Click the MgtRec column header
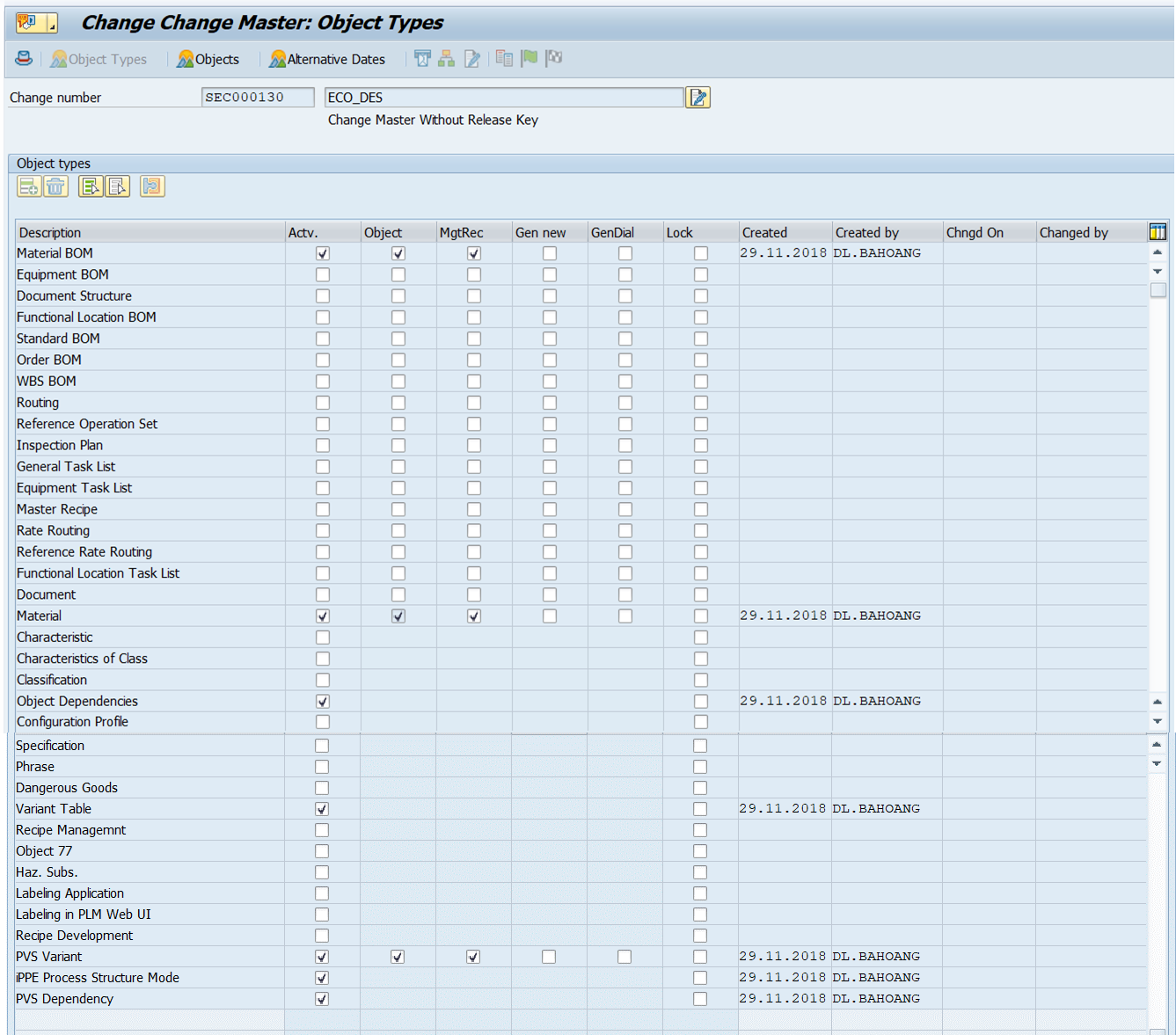The image size is (1176, 1035). tap(474, 232)
